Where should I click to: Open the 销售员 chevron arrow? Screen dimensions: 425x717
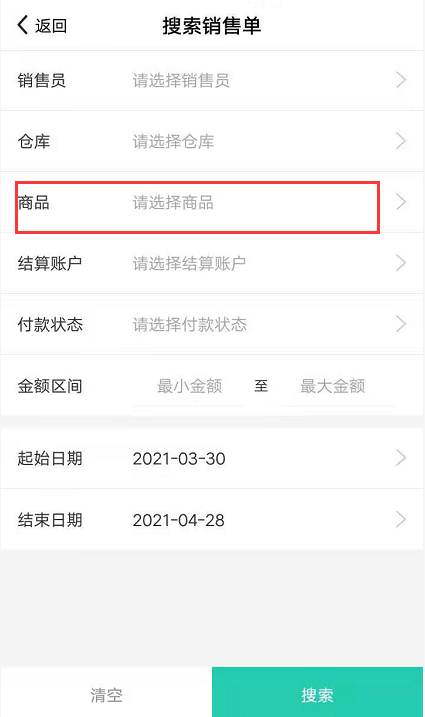click(401, 80)
